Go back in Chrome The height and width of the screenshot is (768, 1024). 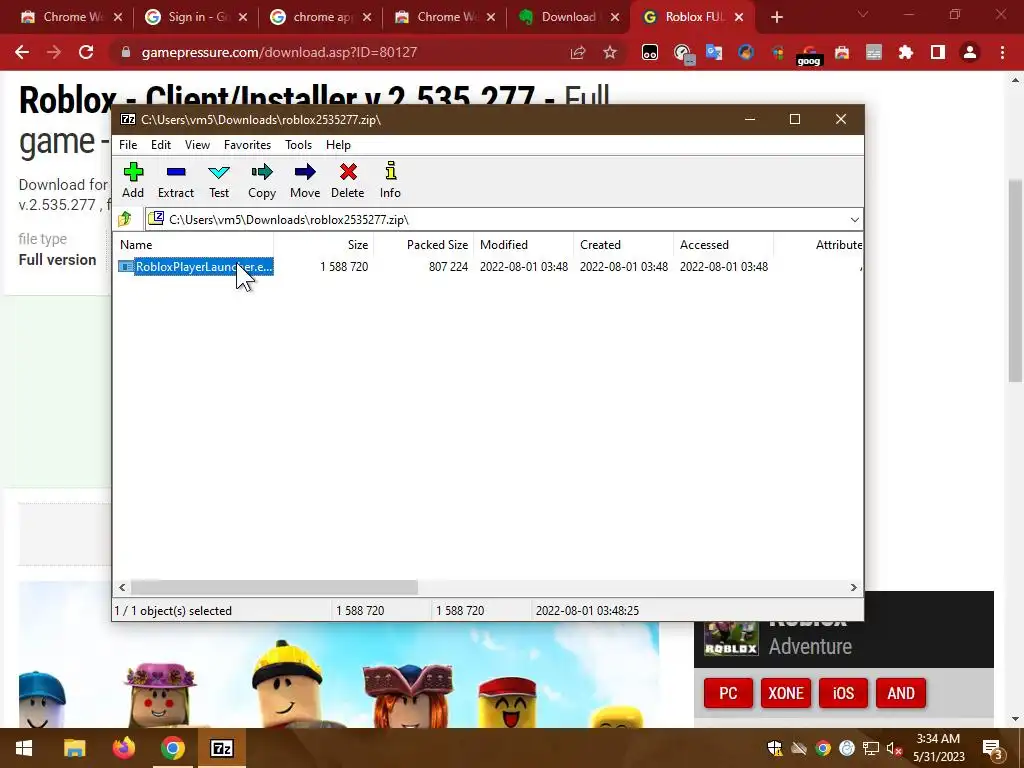point(22,52)
